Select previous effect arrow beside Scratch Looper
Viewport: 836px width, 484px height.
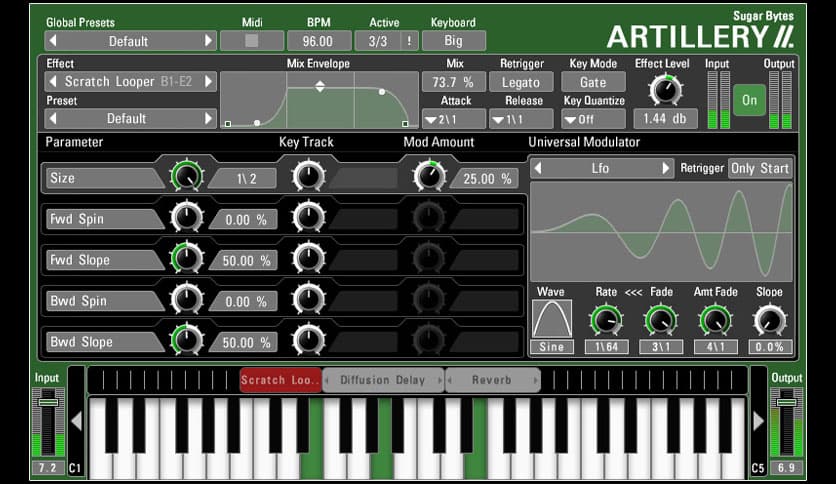pos(52,82)
